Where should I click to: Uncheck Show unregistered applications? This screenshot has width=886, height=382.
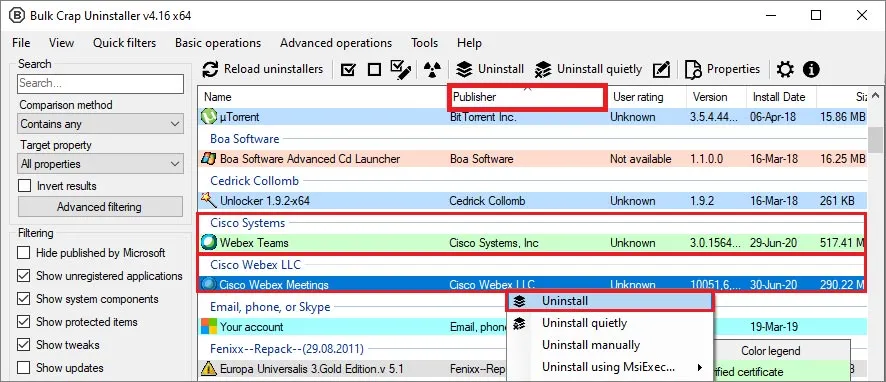click(24, 276)
